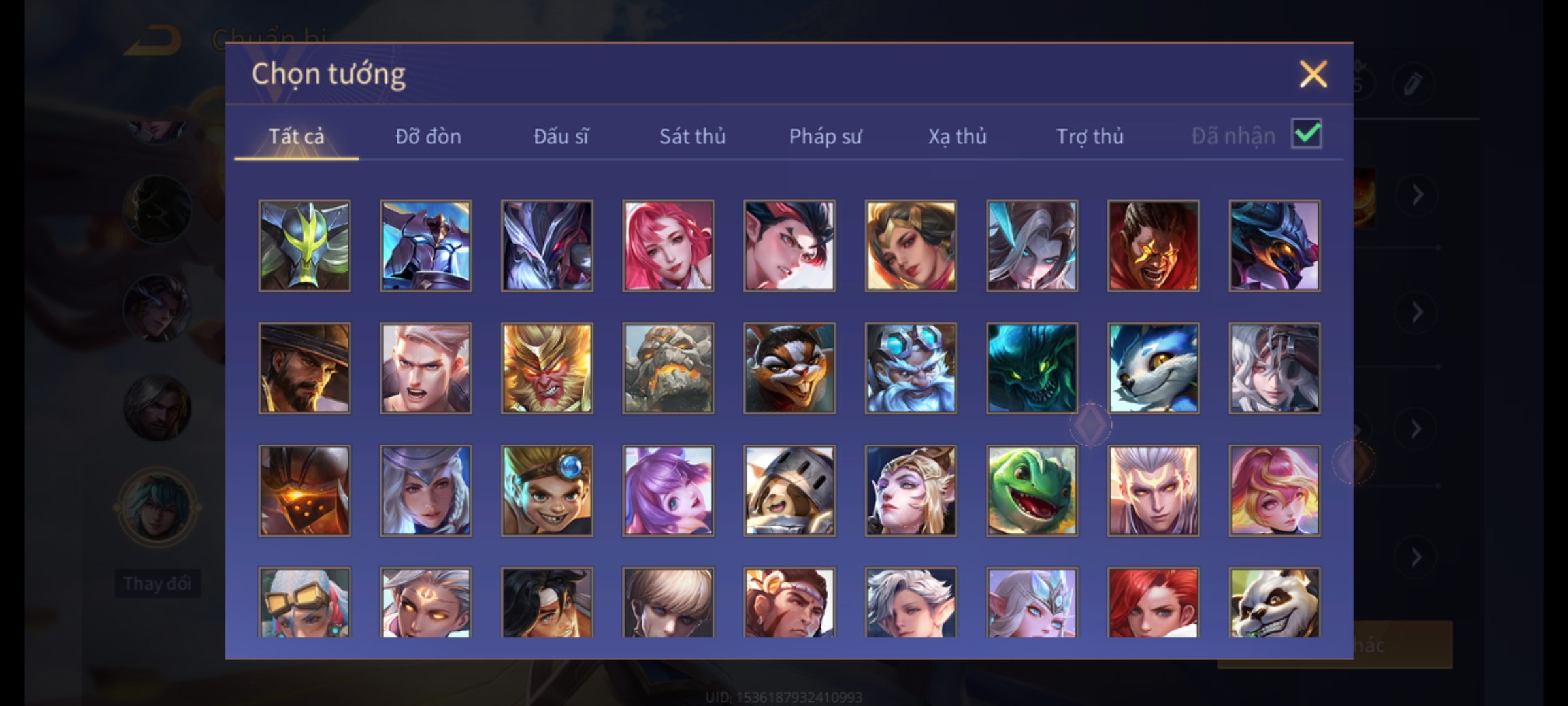Select the green-masked horned helmet hero
The height and width of the screenshot is (706, 1568).
pos(304,246)
